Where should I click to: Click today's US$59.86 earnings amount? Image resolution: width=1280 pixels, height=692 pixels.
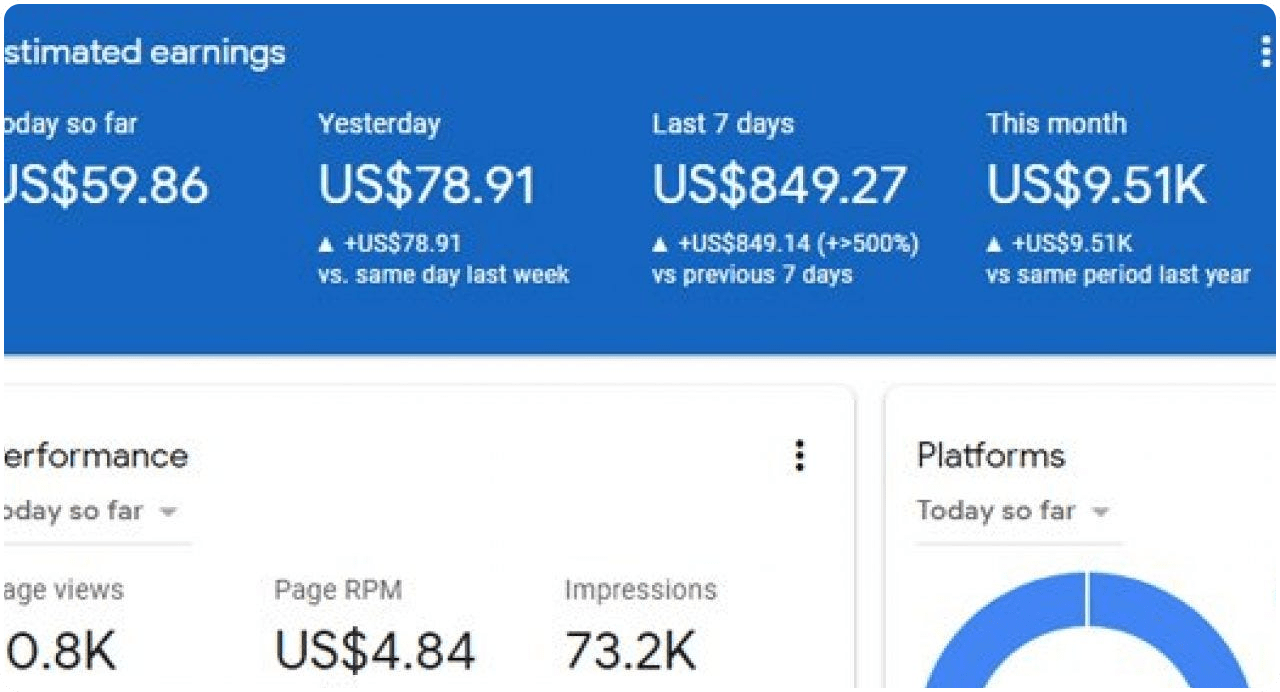105,186
